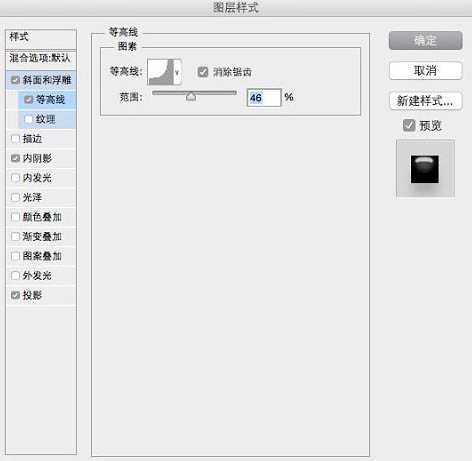Click the 范围 range slider handle
Screen dimensions: 472x461
(x=191, y=96)
